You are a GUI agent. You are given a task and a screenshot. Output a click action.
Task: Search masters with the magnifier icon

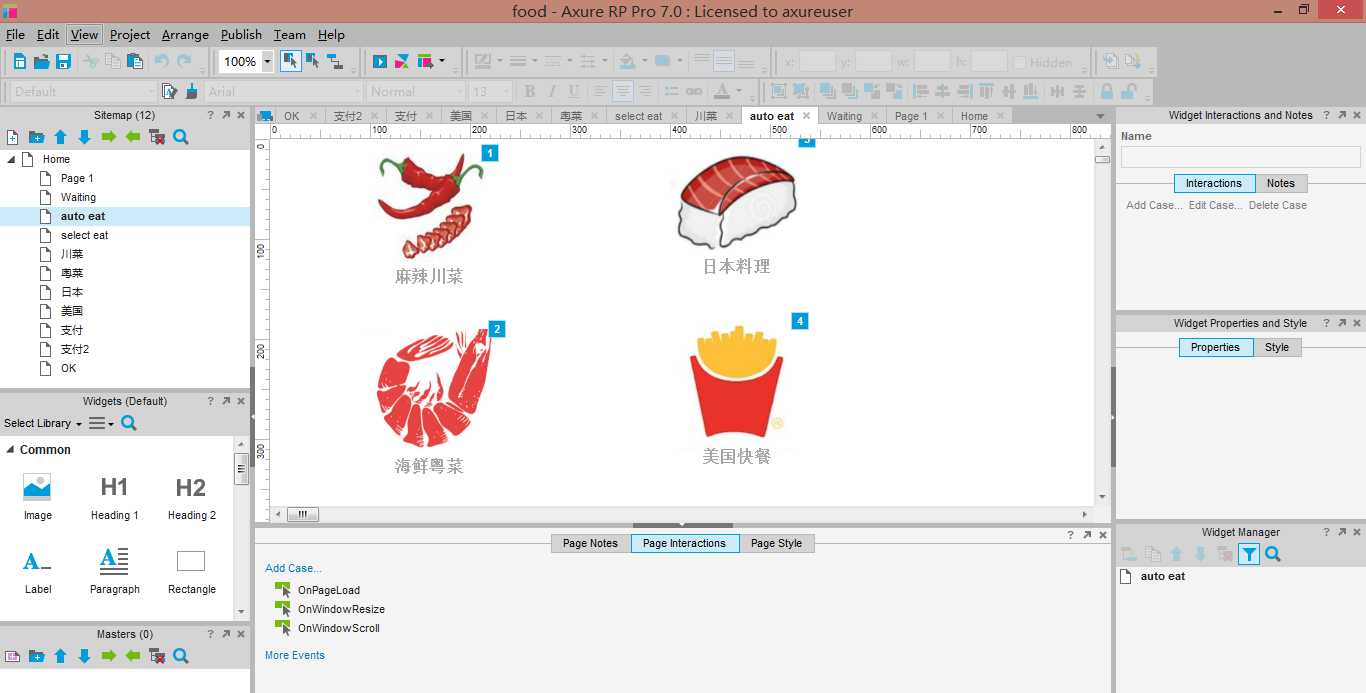click(x=181, y=656)
